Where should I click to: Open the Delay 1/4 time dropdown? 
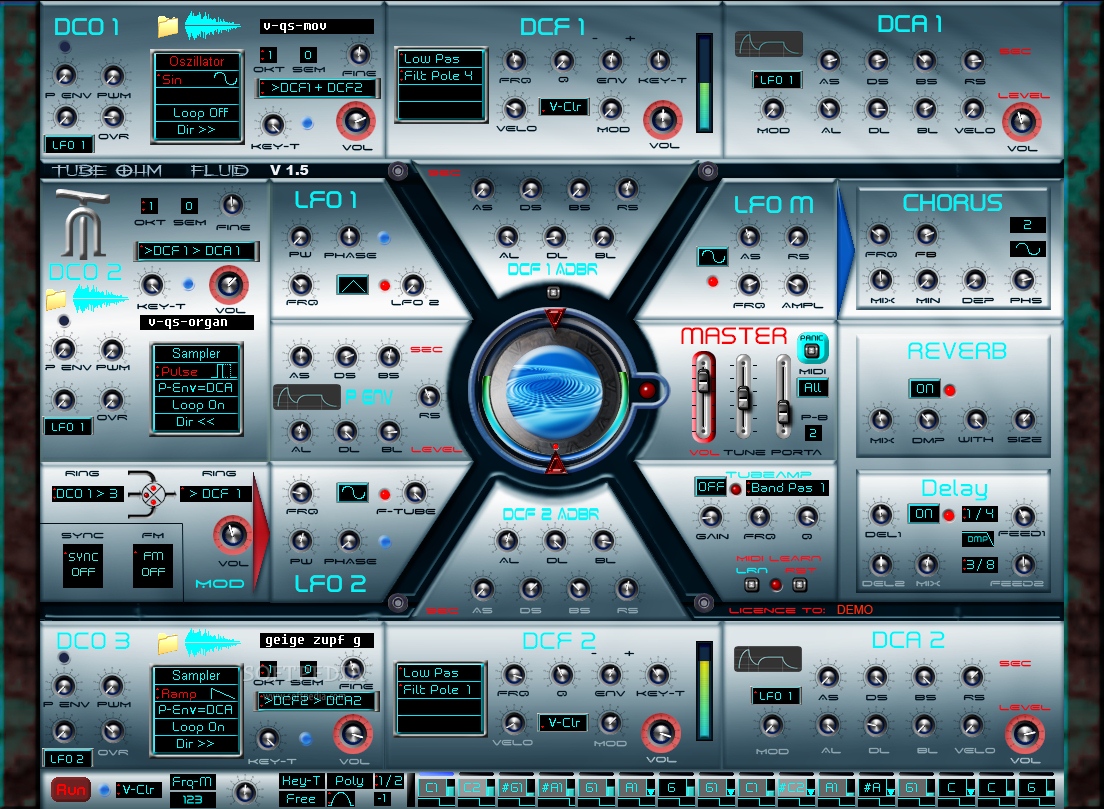point(979,514)
